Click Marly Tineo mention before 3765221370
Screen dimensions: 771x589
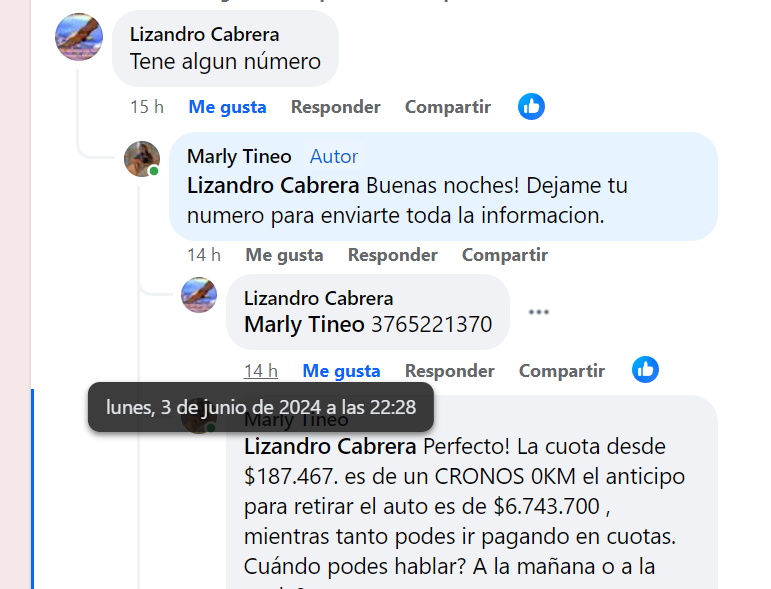(x=304, y=324)
